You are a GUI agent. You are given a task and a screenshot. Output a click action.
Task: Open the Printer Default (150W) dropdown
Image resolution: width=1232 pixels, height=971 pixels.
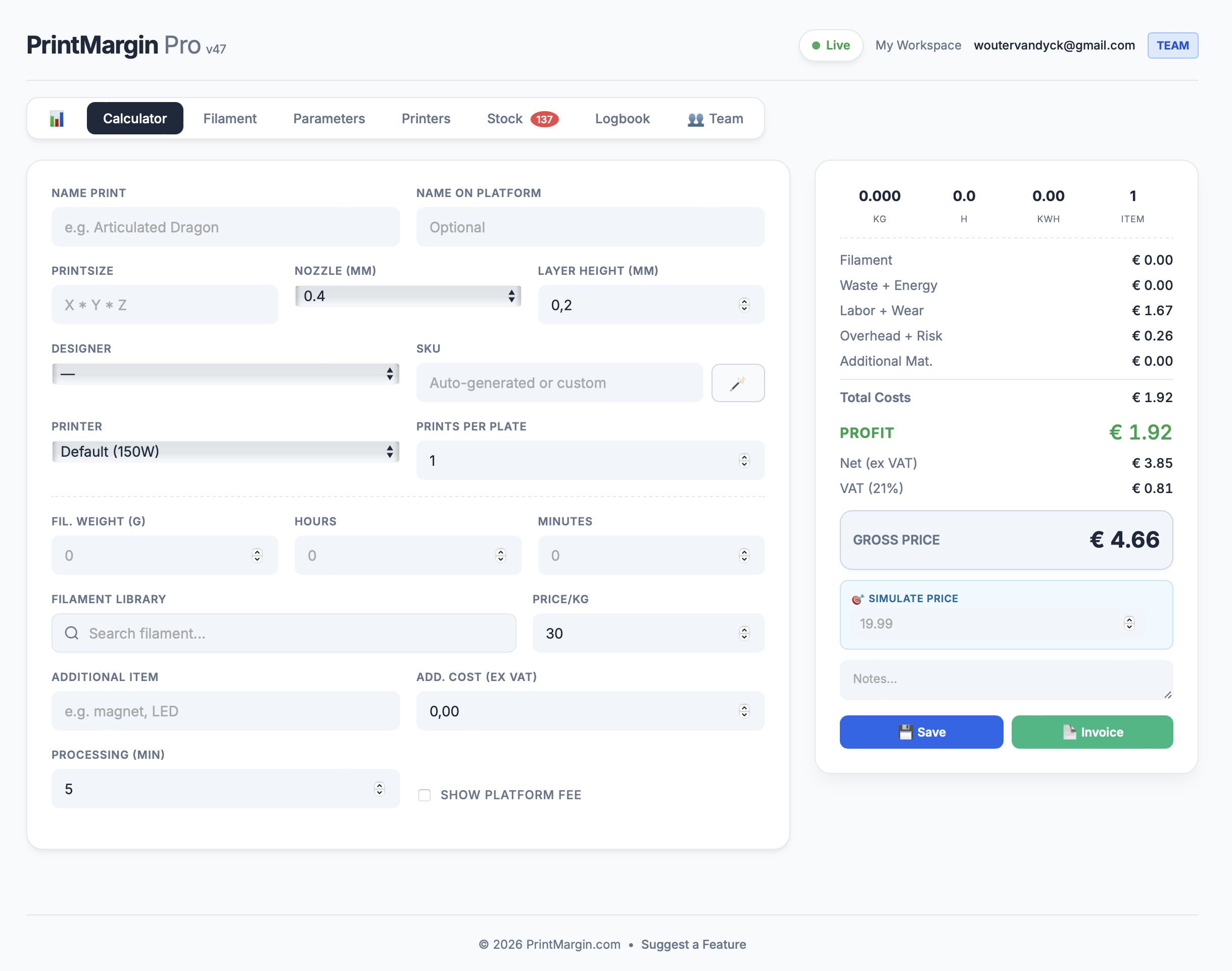(225, 451)
